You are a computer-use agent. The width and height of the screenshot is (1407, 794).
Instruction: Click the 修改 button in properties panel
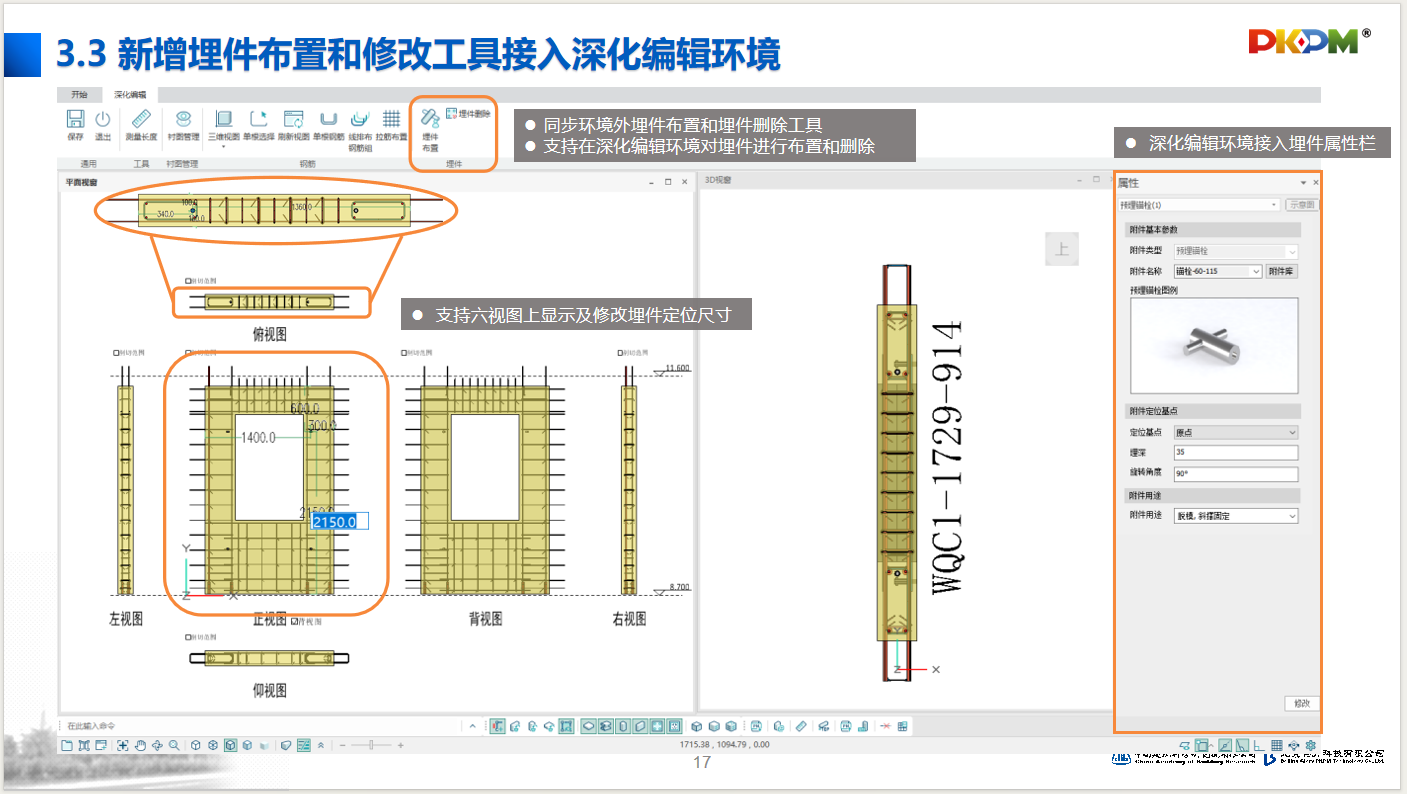coord(1301,703)
